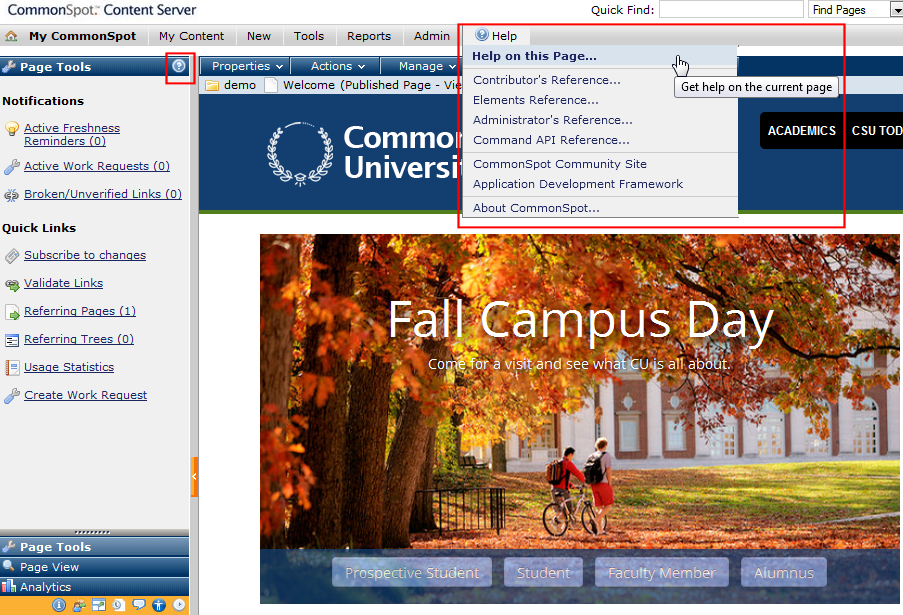Click the notebook icon beside Usage Statistics
The height and width of the screenshot is (615, 903).
(12, 367)
